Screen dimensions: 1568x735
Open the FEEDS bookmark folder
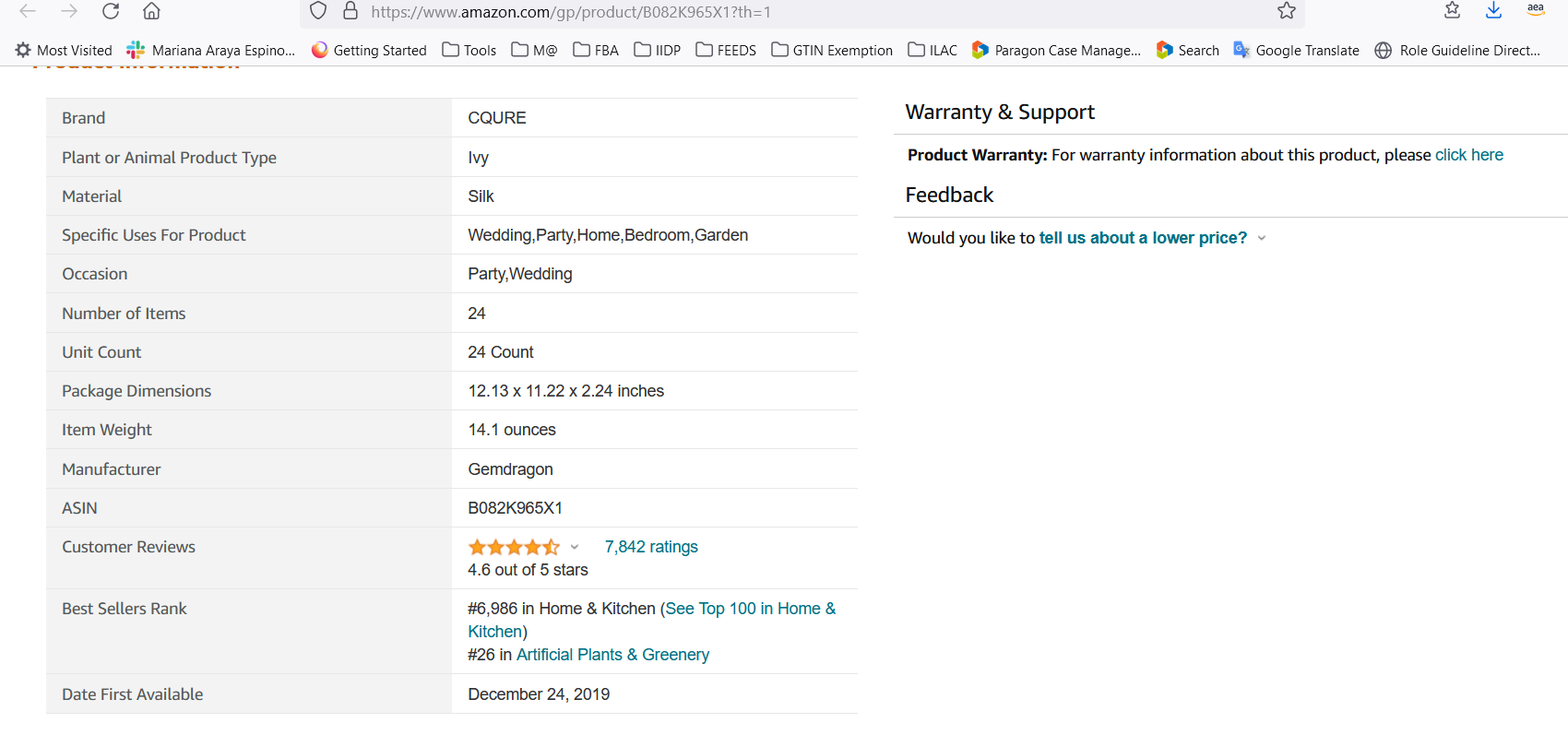tap(726, 50)
